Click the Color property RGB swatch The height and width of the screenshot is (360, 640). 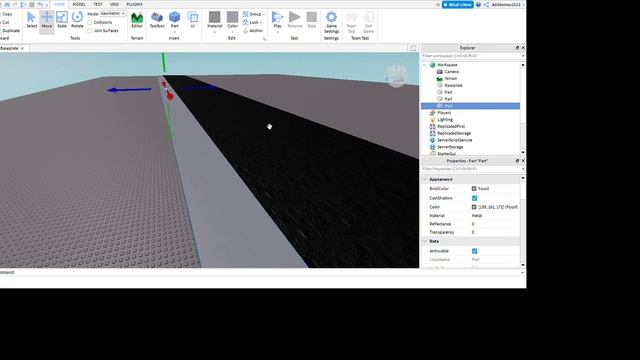click(474, 207)
